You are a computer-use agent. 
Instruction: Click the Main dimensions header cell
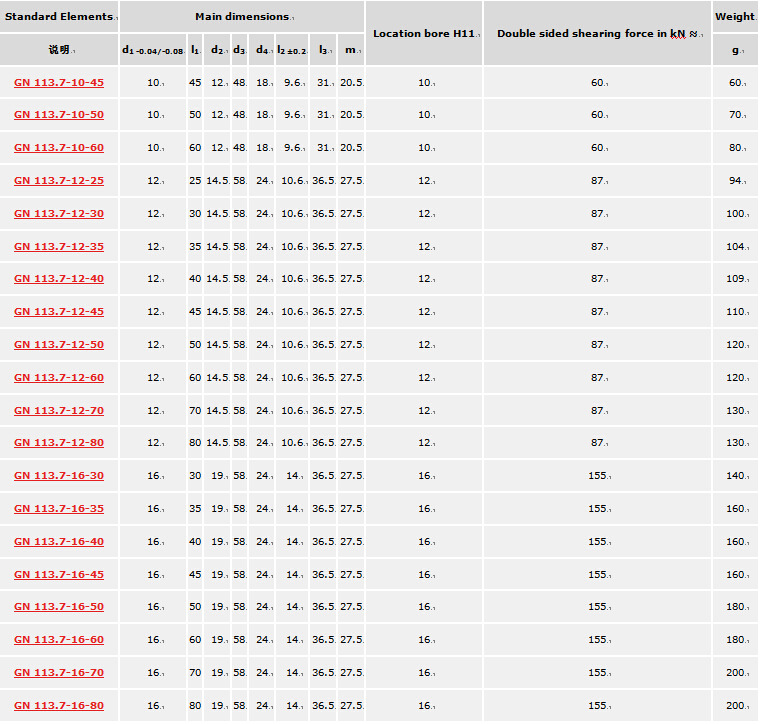[x=240, y=17]
